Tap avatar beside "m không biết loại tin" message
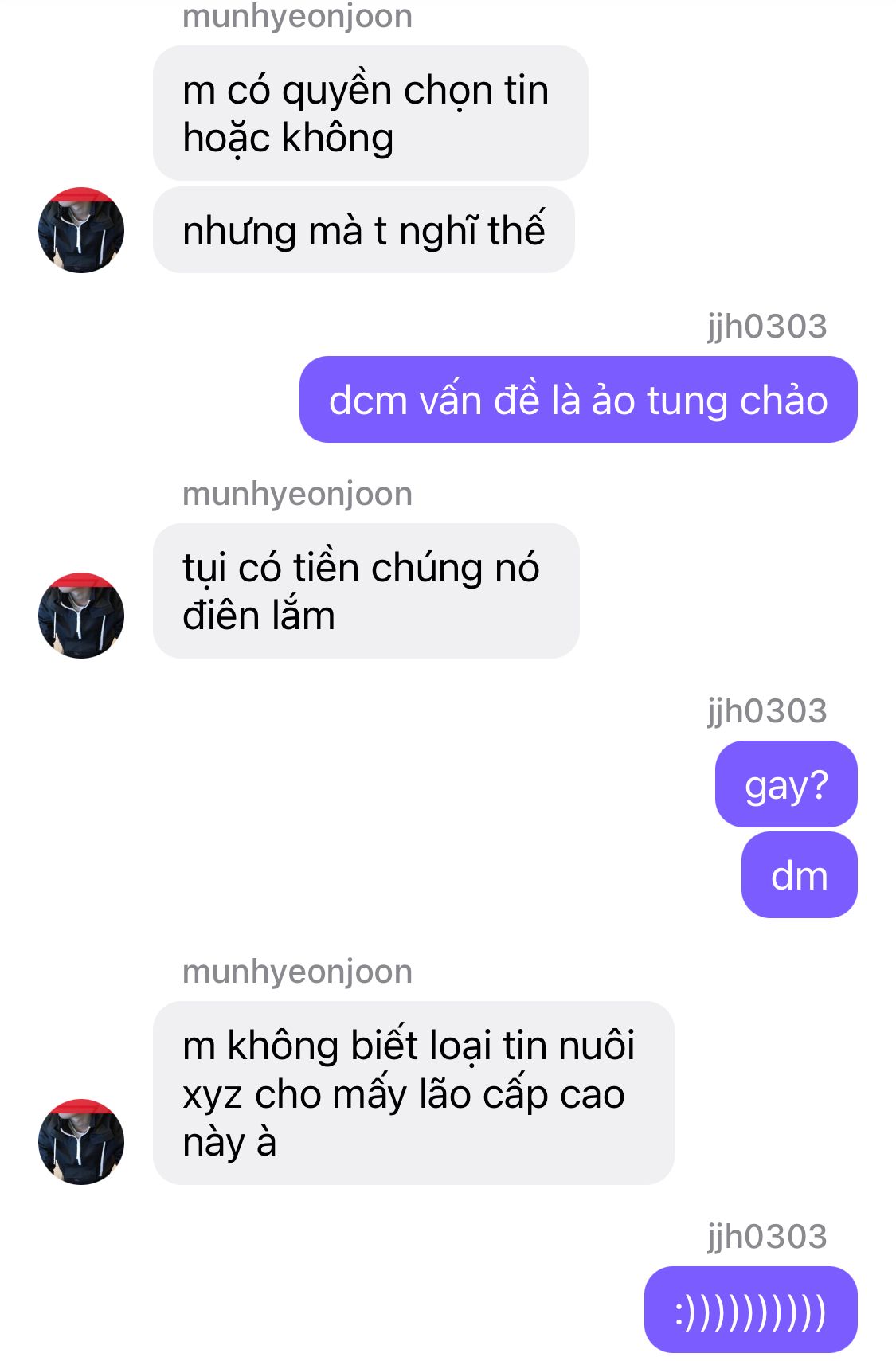This screenshot has height=1361, width=896. pyautogui.click(x=81, y=1141)
